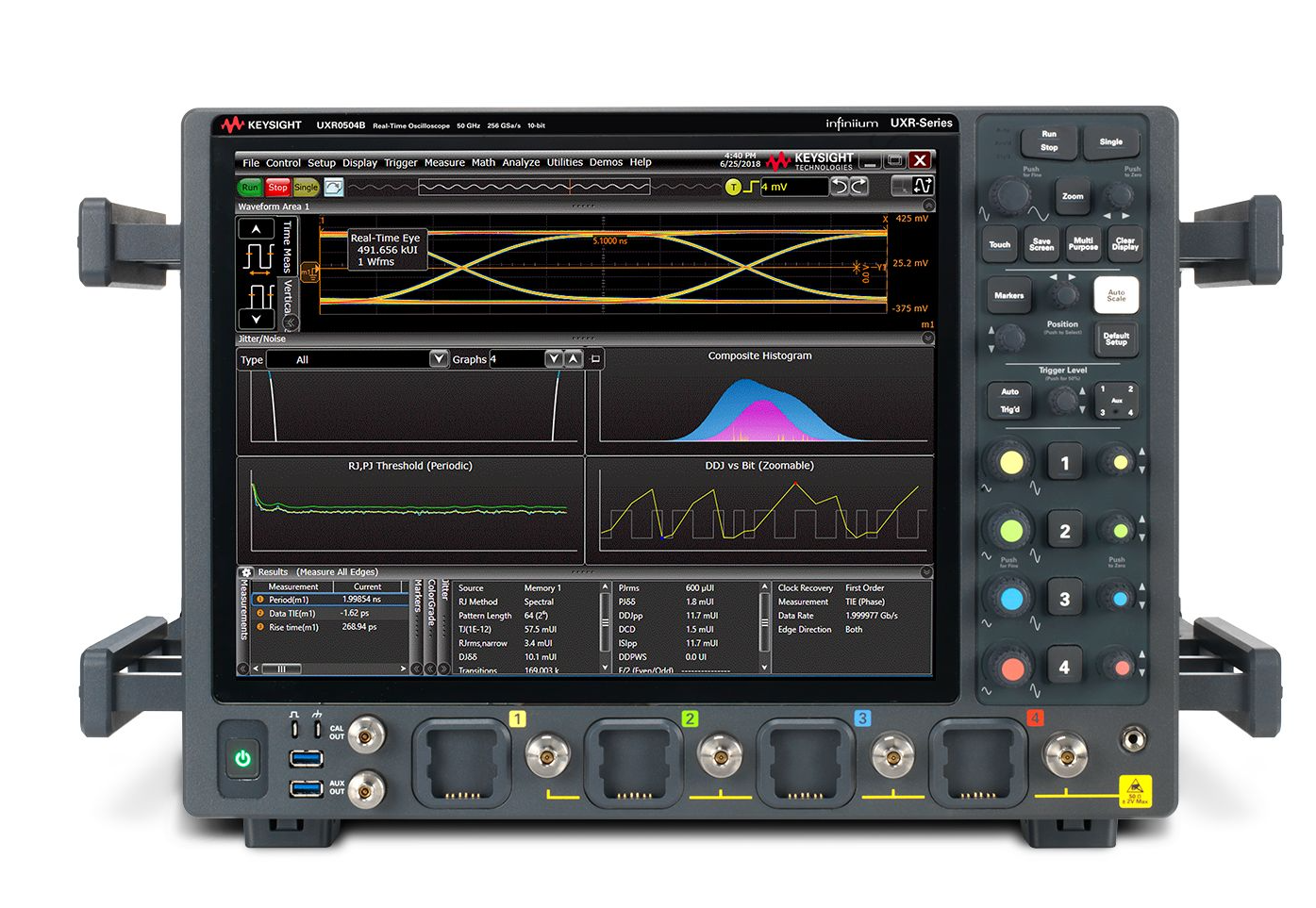Click the Single acquisition button in toolbar
The width and height of the screenshot is (1316, 908).
click(306, 188)
